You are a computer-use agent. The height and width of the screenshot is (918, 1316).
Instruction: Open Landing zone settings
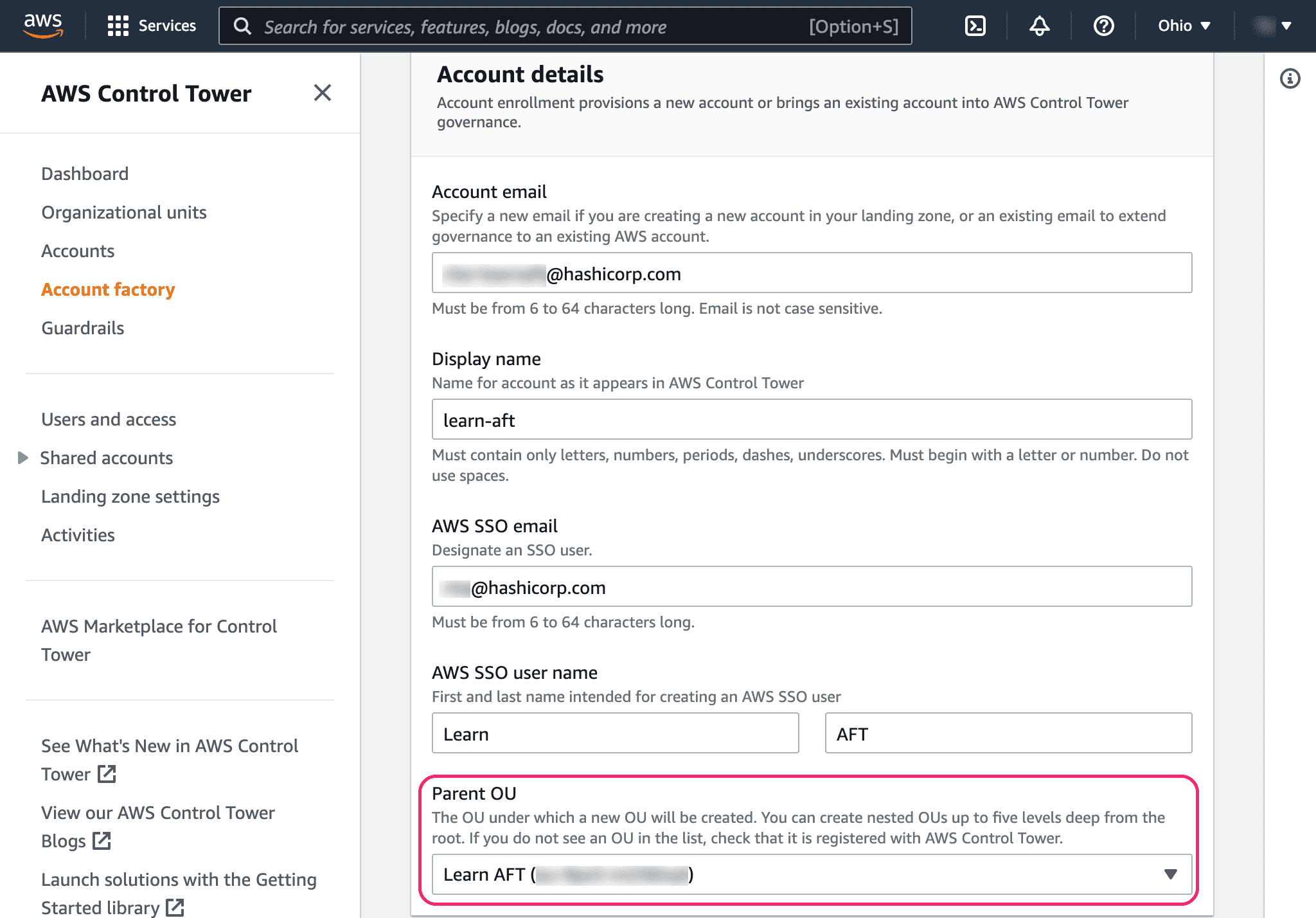coord(130,496)
